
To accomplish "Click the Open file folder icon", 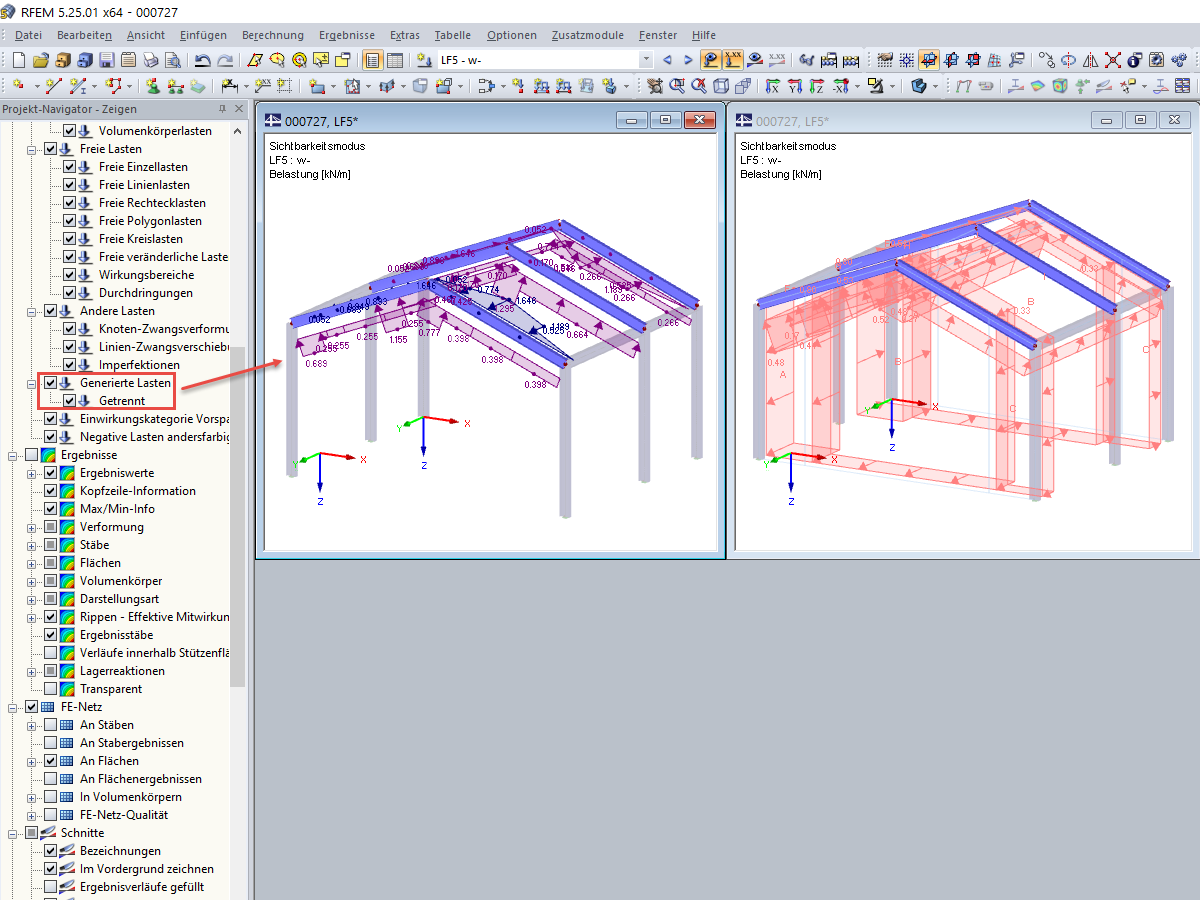I will coord(41,60).
